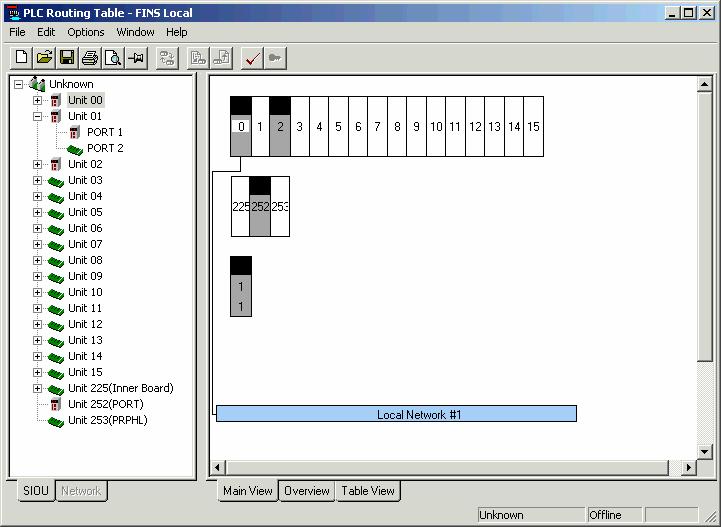
Task: Click the Unknown root network icon
Action: (x=37, y=84)
